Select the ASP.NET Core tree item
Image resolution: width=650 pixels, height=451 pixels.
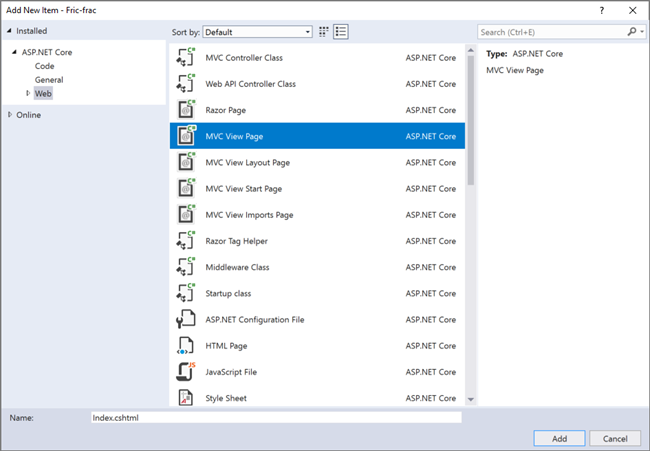pos(47,52)
